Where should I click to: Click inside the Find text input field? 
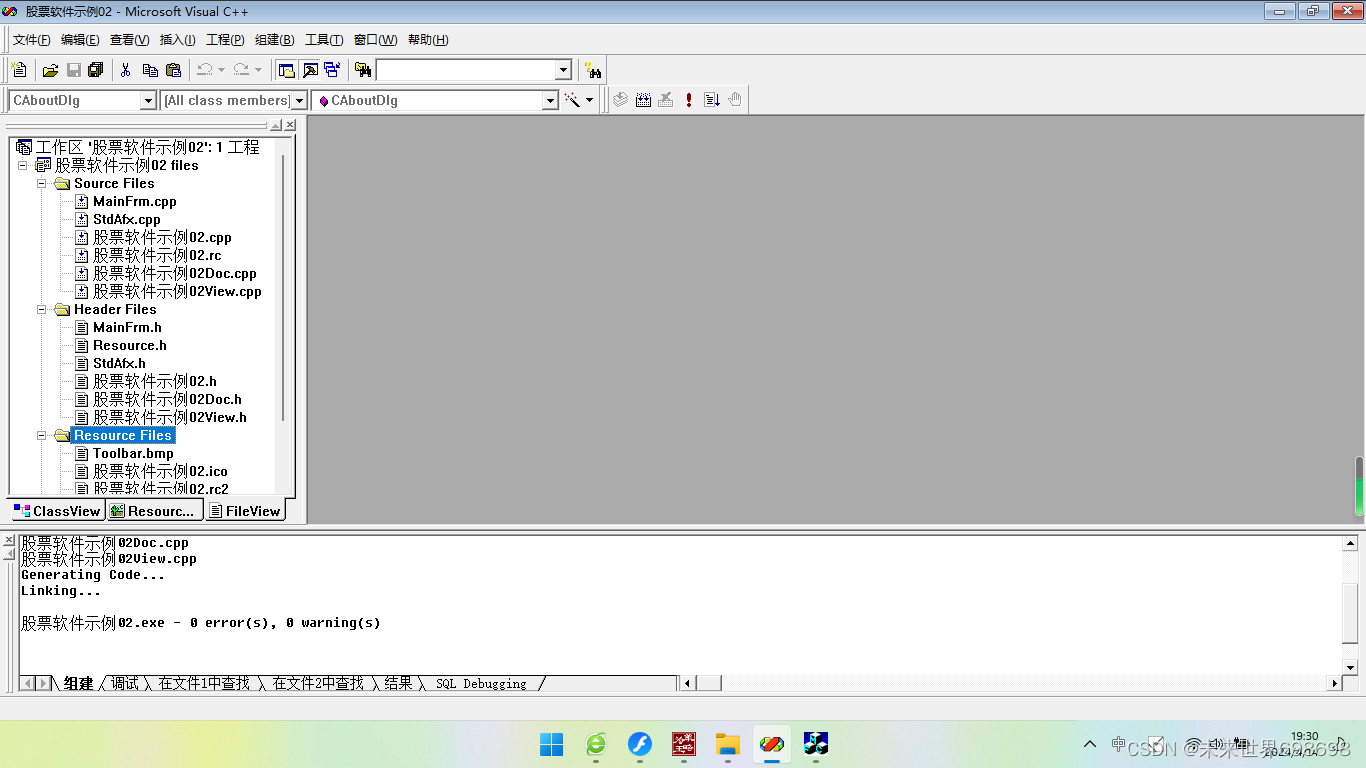click(465, 70)
